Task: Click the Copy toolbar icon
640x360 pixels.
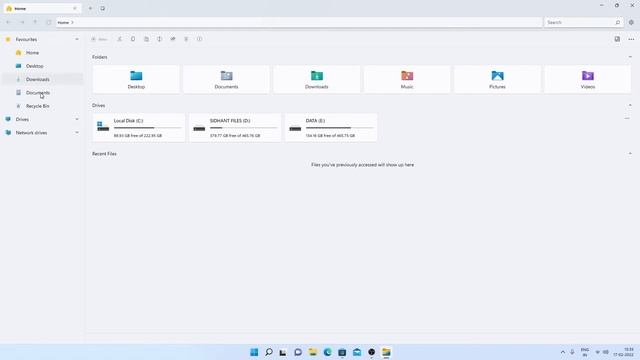Action: point(133,39)
